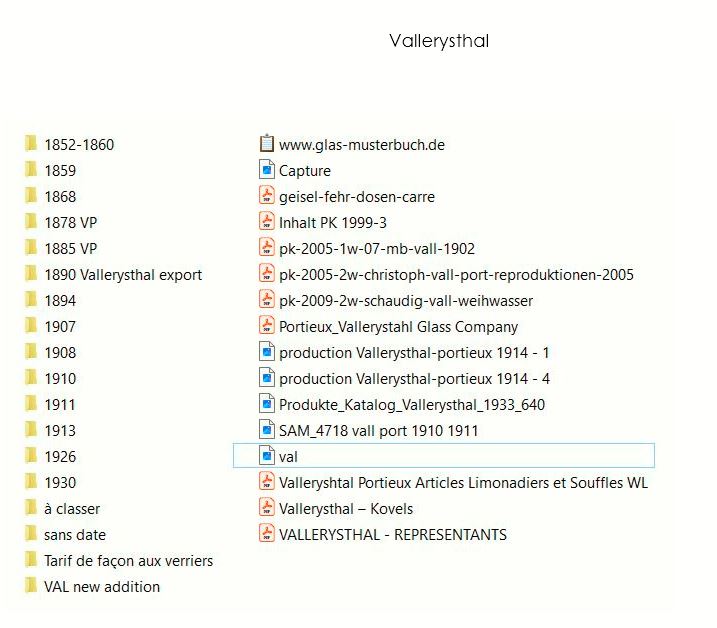The width and height of the screenshot is (717, 628).
Task: Click the PDF icon for geisel-fehr-dosen-carre
Action: 266,196
